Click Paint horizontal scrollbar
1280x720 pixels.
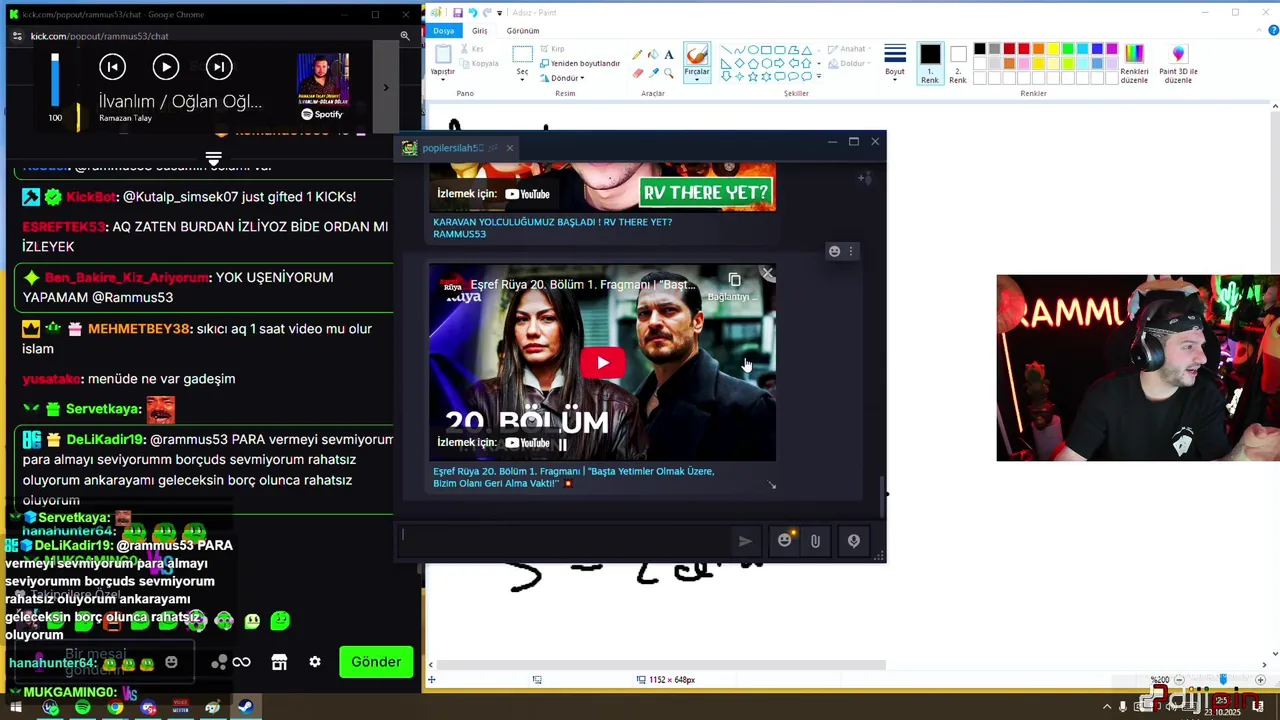tap(660, 665)
